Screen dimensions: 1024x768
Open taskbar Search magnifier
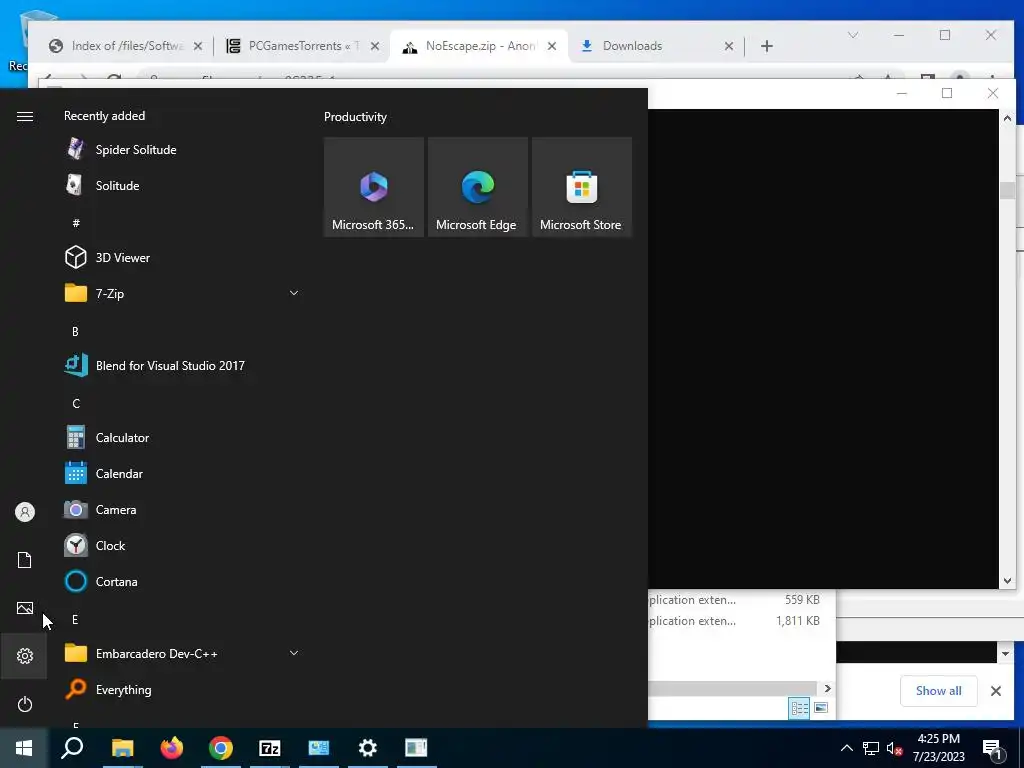pyautogui.click(x=72, y=748)
